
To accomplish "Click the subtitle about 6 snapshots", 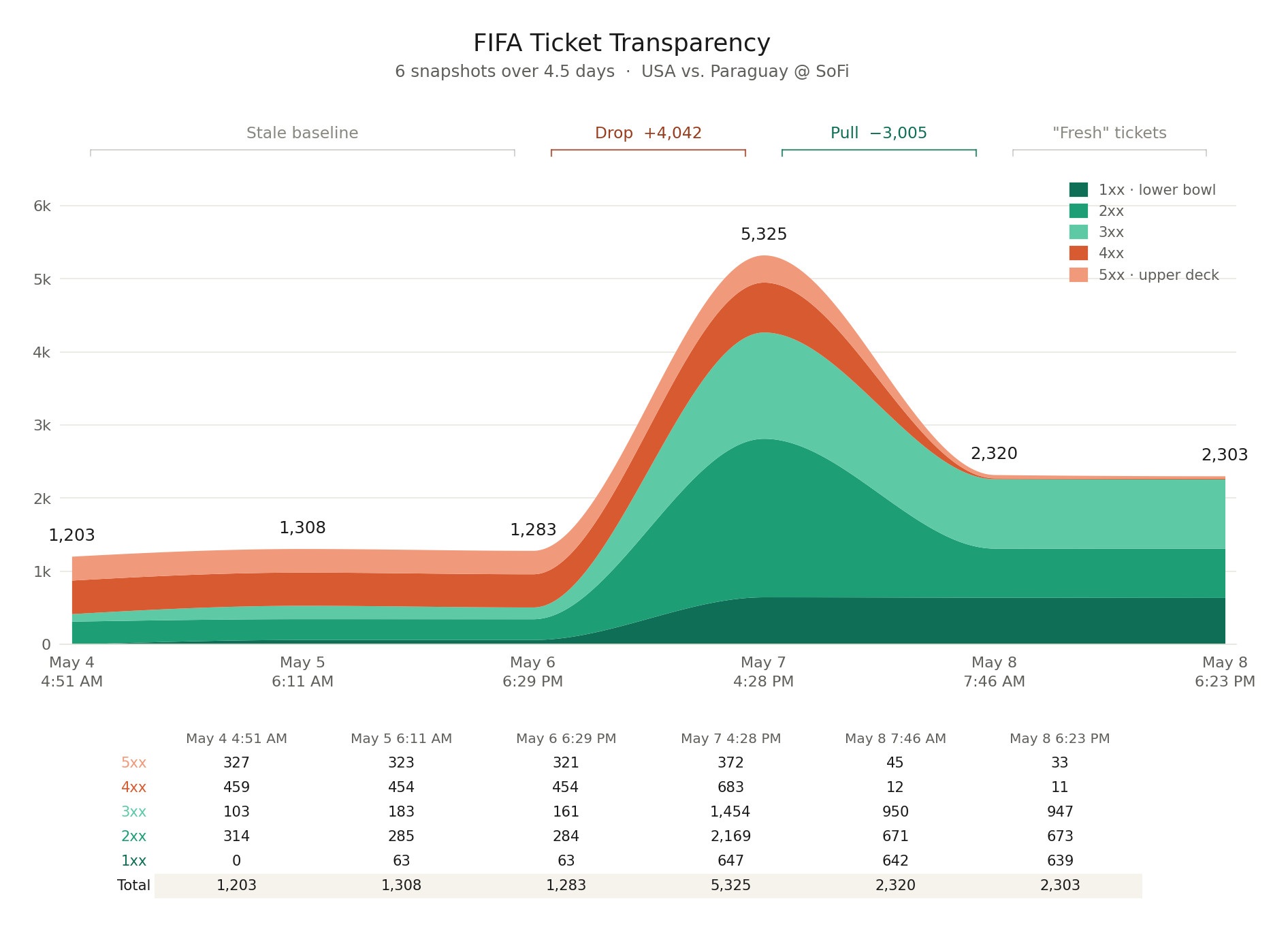I will [x=622, y=72].
